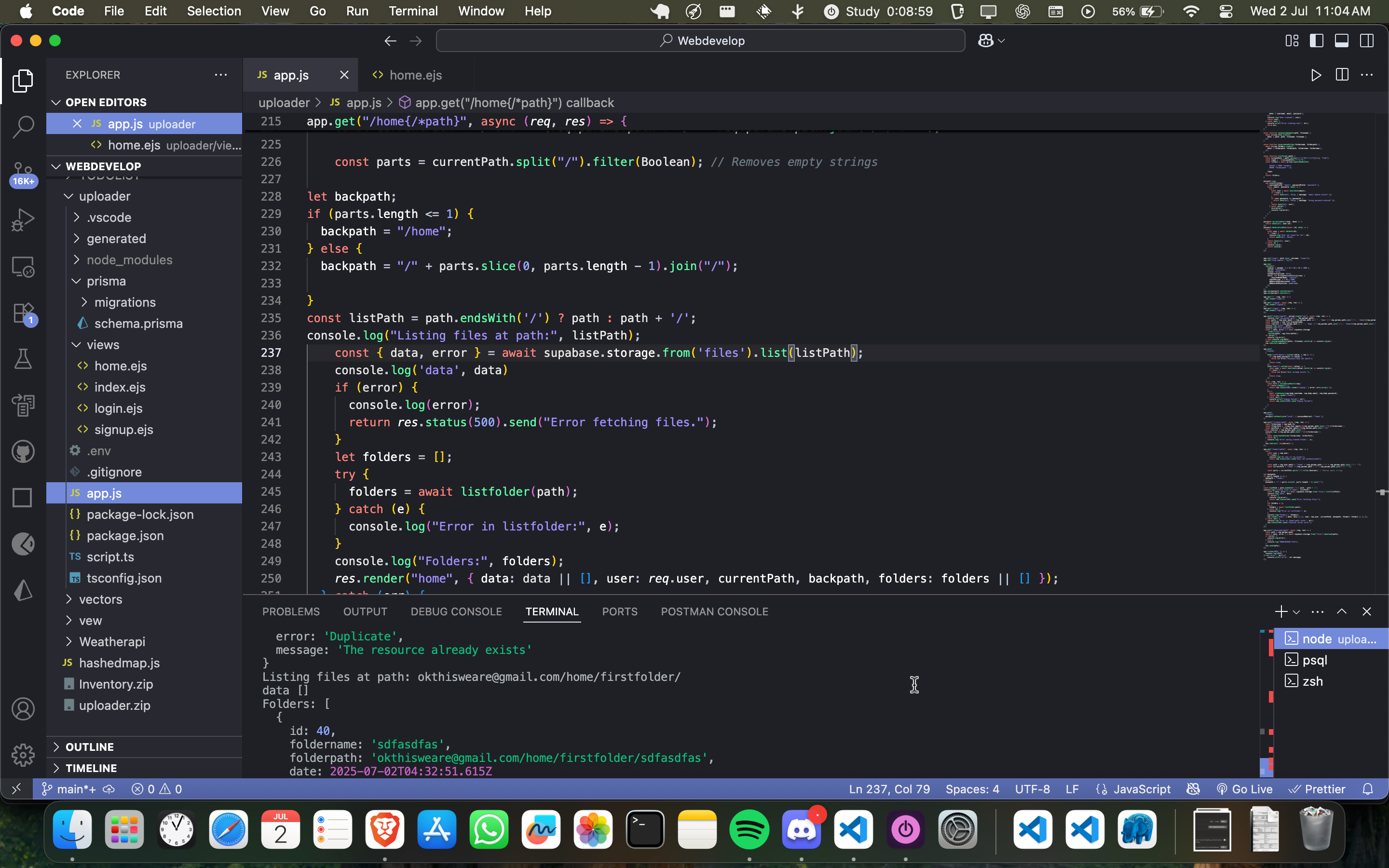Click the JavaScript language mode button
The width and height of the screenshot is (1389, 868).
1141,789
